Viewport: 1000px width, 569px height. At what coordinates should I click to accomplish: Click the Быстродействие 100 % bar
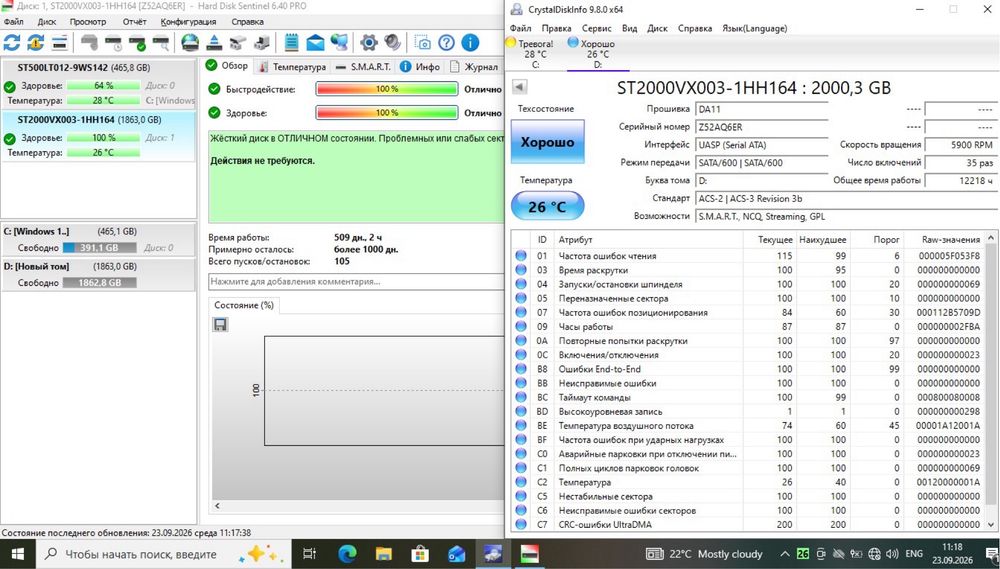click(387, 89)
